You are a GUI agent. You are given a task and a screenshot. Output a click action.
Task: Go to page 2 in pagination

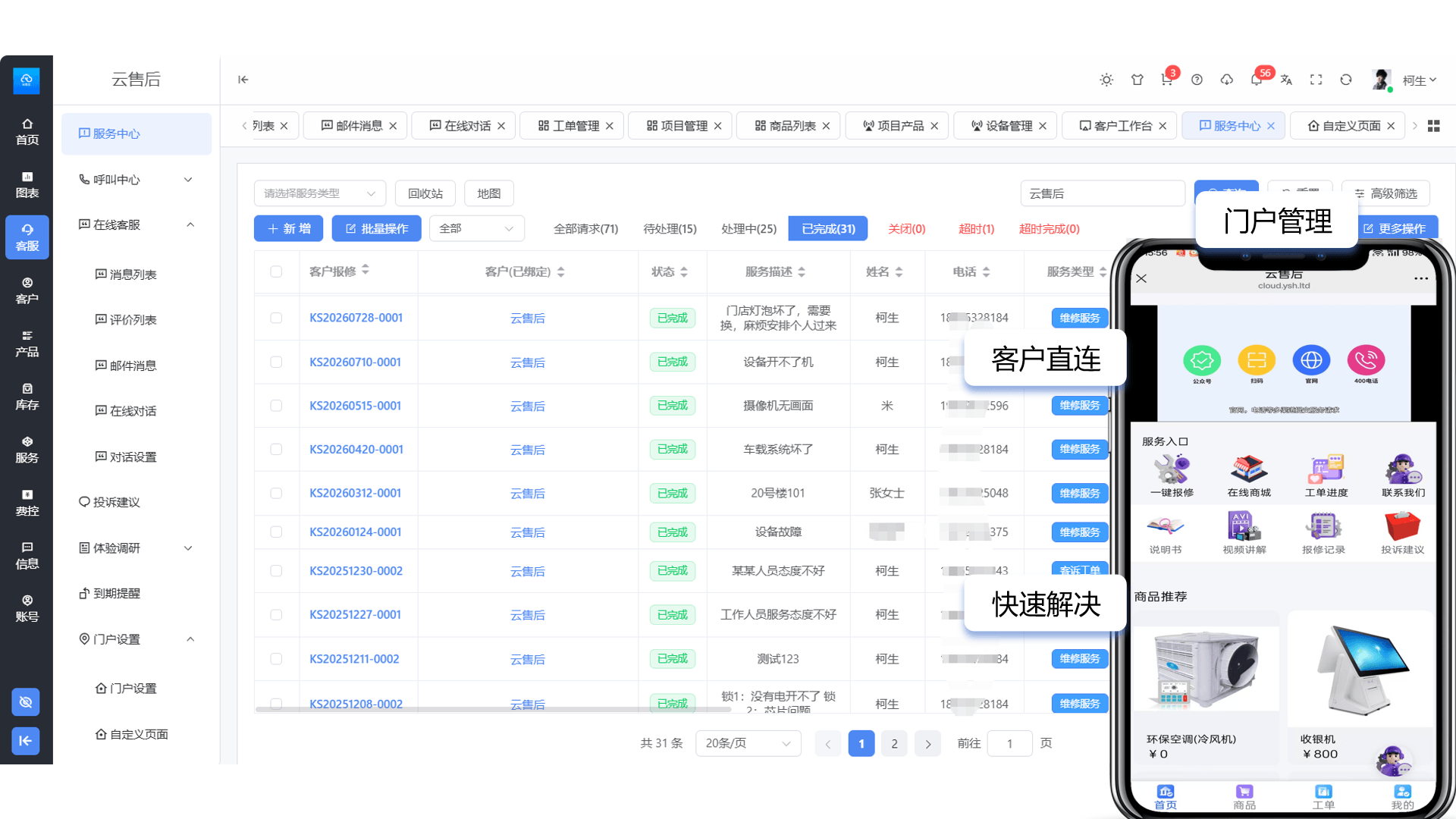tap(894, 743)
